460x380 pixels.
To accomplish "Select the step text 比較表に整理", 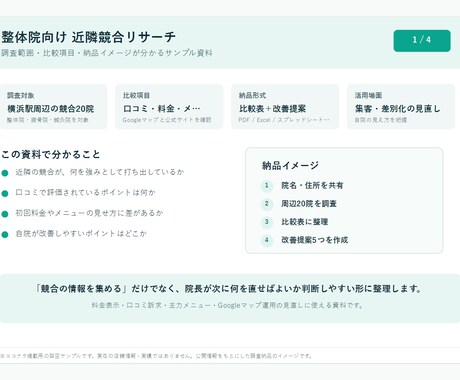I will coord(305,222).
